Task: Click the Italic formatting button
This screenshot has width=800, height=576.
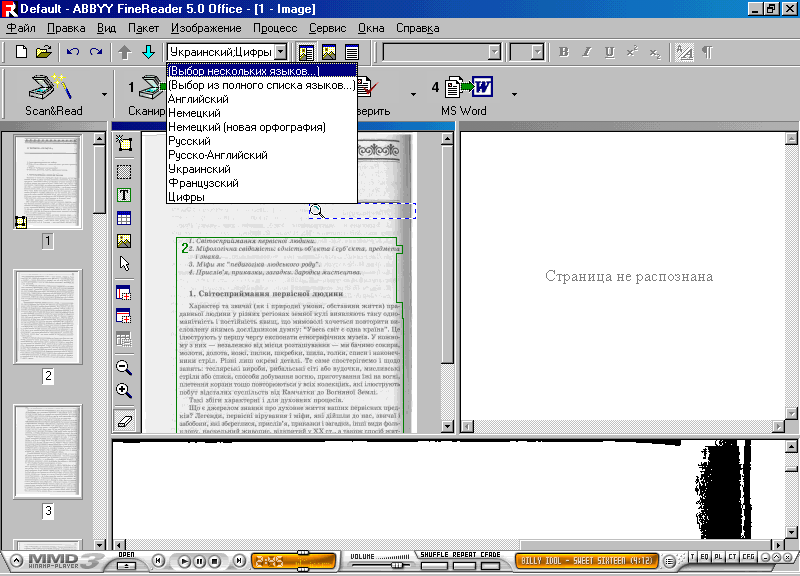Action: tap(587, 52)
